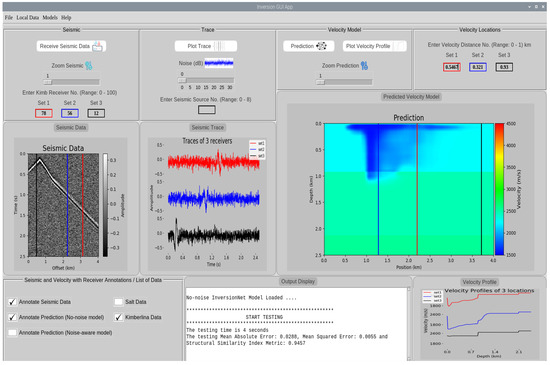
Task: Click the Zoom Prediction magnifier icon
Action: click(364, 66)
